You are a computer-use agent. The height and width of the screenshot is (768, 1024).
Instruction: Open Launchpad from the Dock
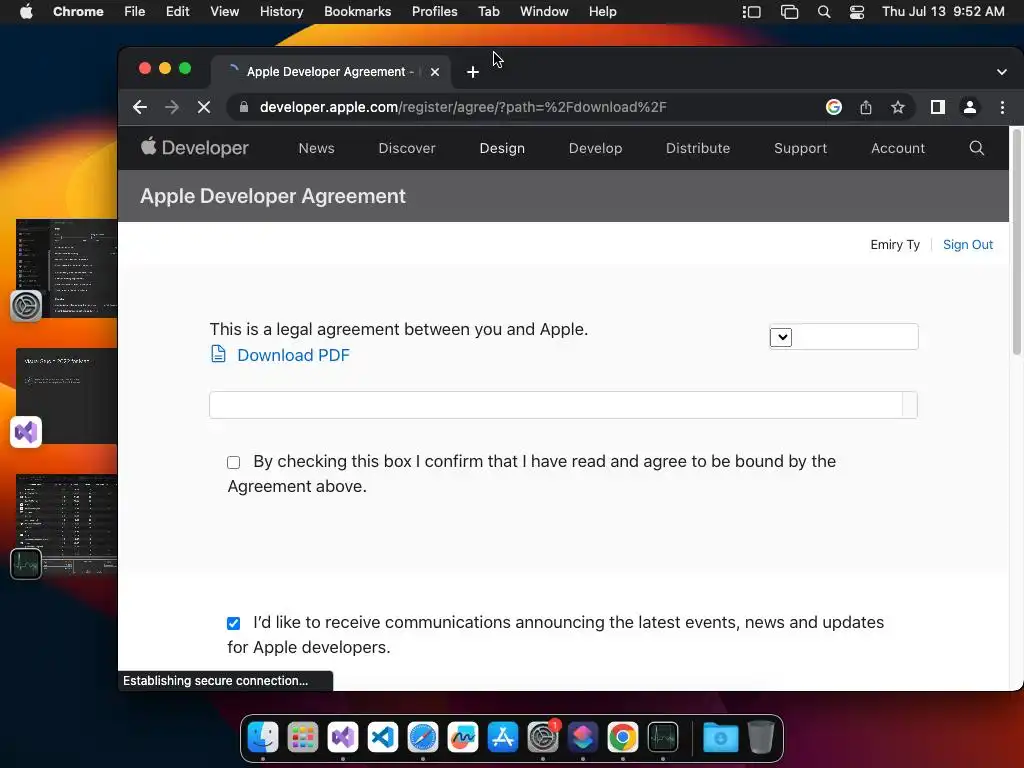303,738
